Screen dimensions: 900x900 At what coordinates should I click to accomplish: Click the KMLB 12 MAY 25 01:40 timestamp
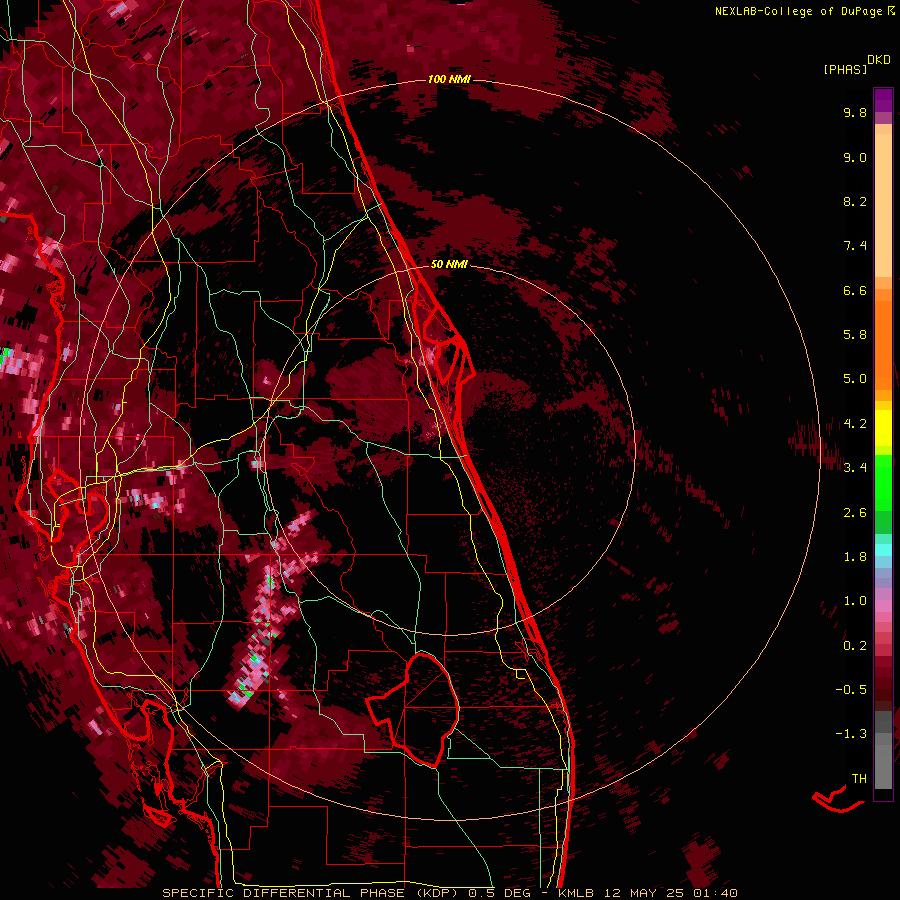648,893
